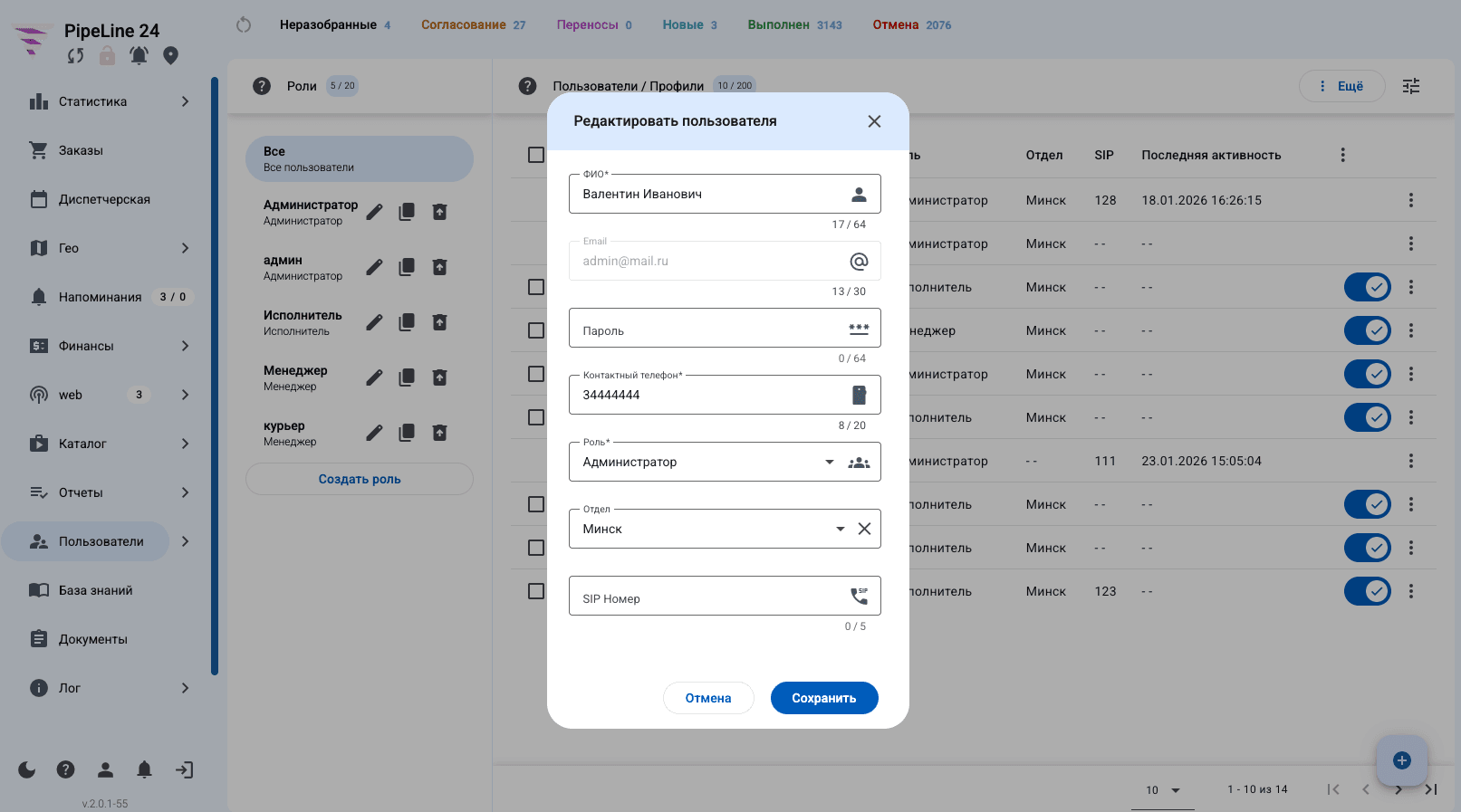Click the sync icon under PipeLine 24
Viewport: 1461px width, 812px height.
click(76, 56)
